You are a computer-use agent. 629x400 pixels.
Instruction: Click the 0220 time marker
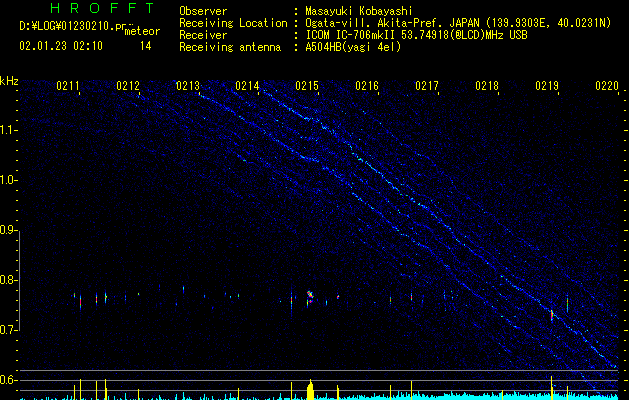pos(607,86)
